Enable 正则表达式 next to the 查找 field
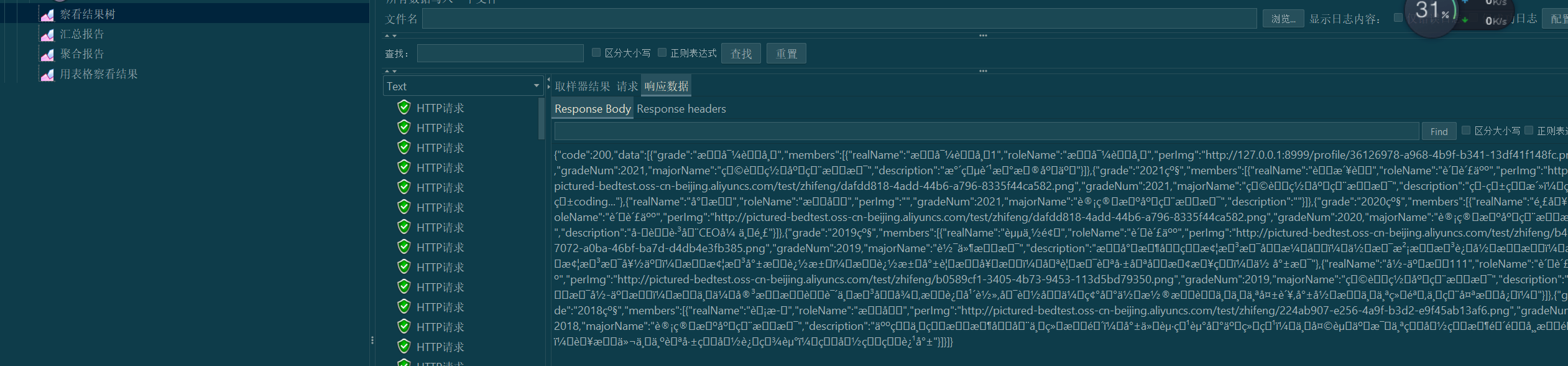 (x=662, y=52)
